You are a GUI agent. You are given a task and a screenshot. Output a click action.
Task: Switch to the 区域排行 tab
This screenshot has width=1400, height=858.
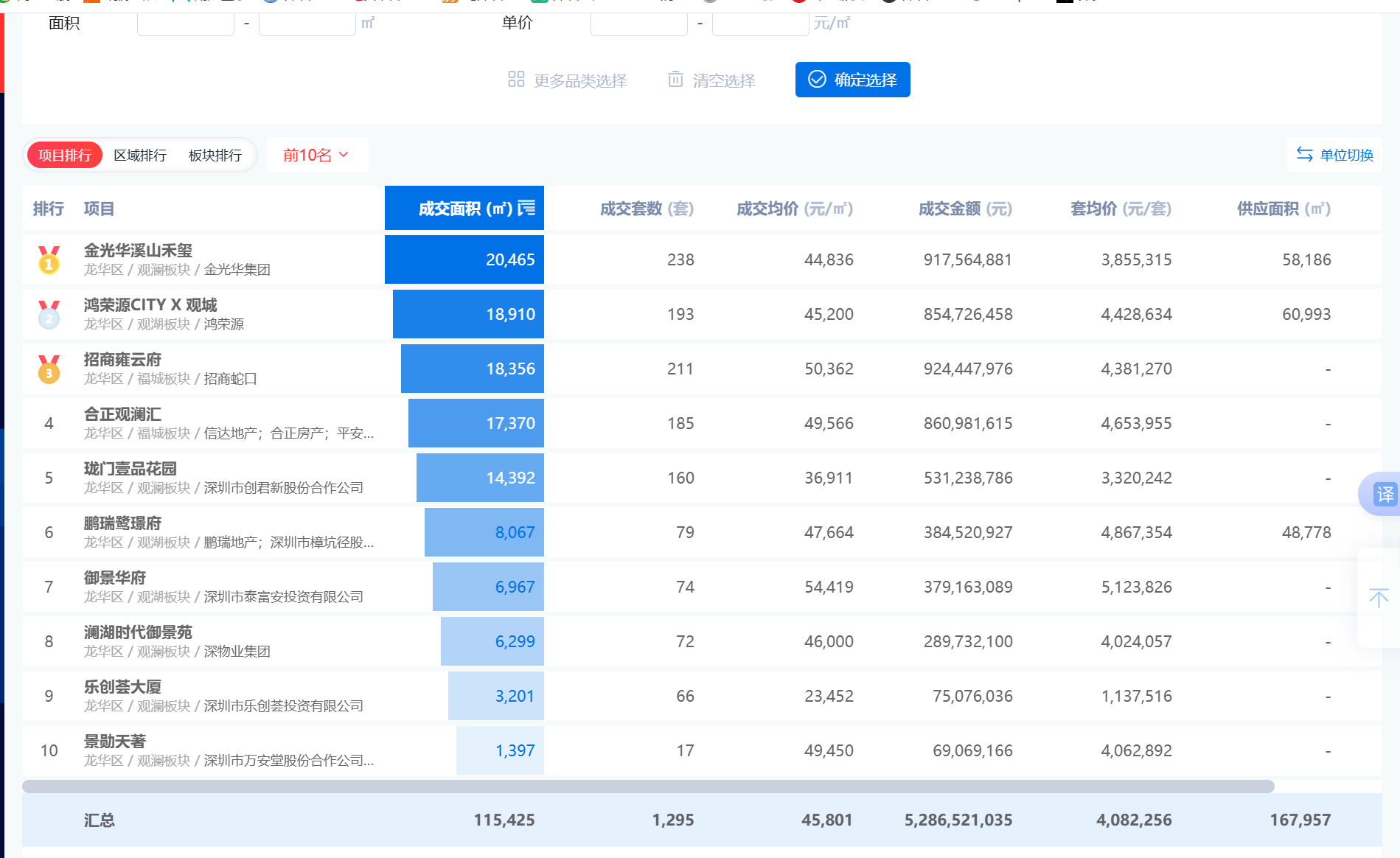click(140, 155)
